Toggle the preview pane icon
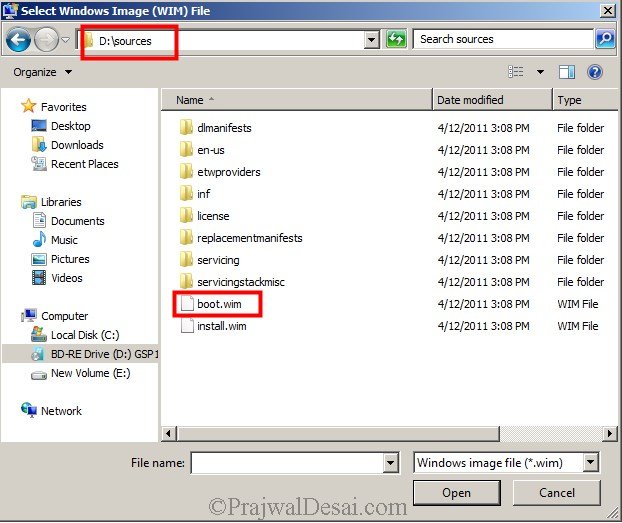Image resolution: width=622 pixels, height=523 pixels. tap(566, 72)
